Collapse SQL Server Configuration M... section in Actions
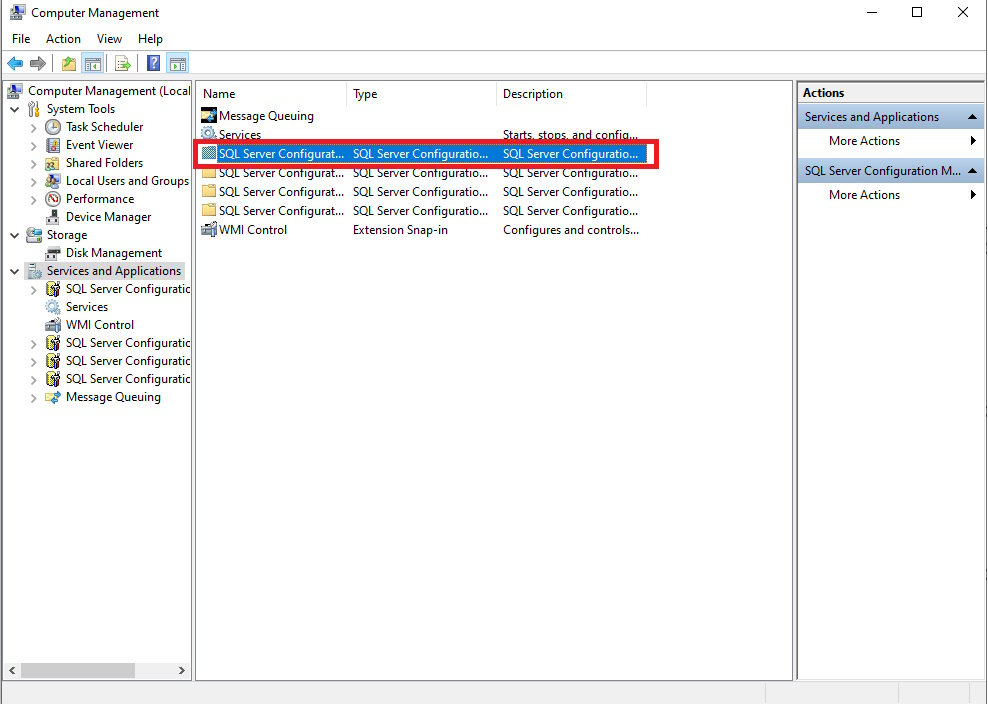The height and width of the screenshot is (709, 988). click(972, 171)
